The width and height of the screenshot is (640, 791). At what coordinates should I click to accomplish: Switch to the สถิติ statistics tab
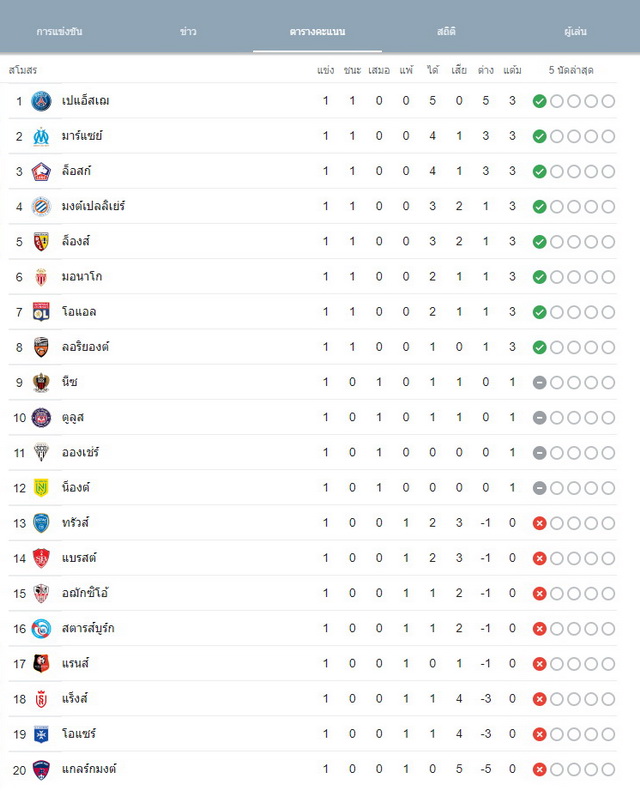446,31
